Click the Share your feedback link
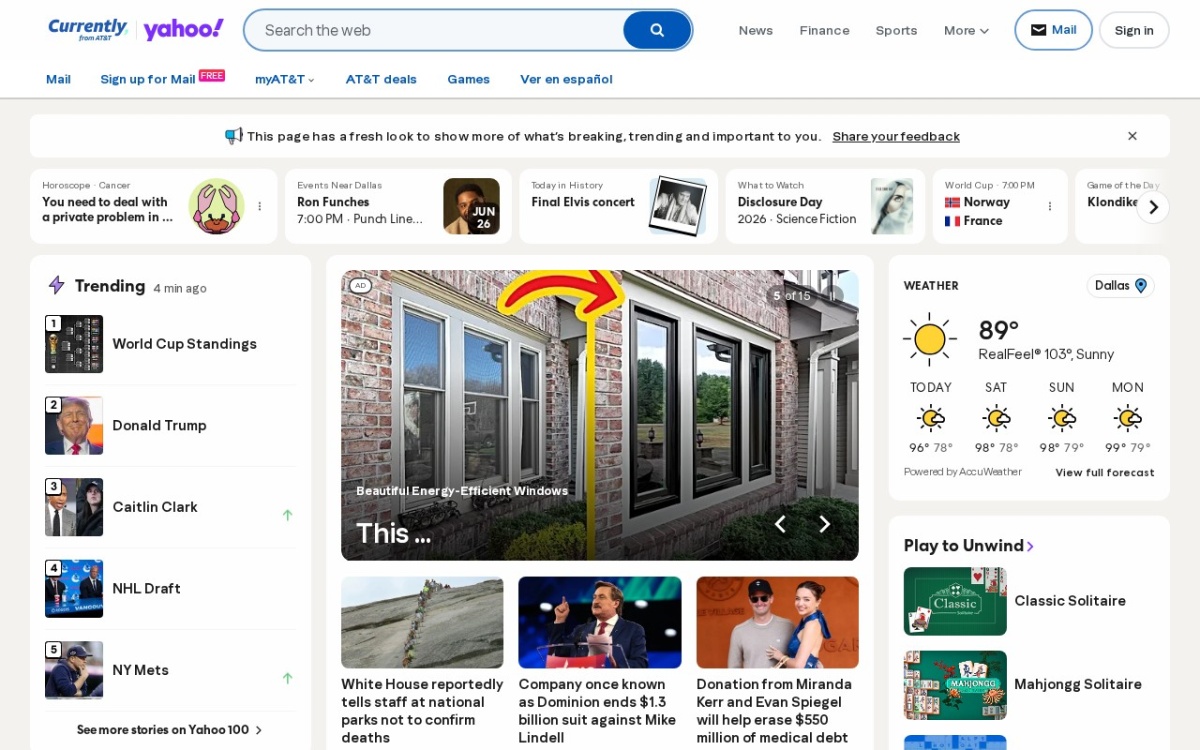The image size is (1200, 750). point(896,136)
